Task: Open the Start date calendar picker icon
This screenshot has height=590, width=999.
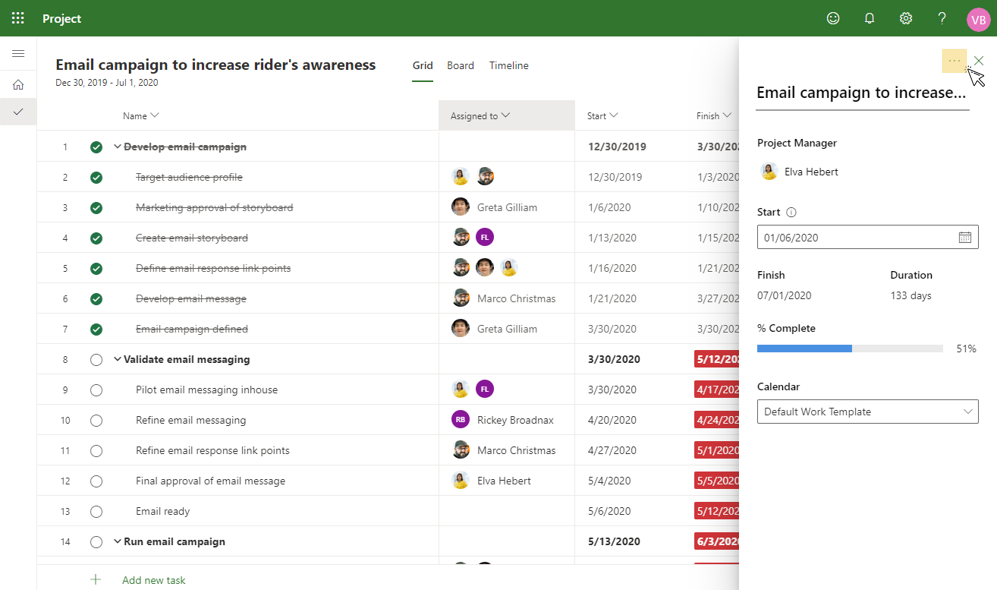Action: point(965,237)
